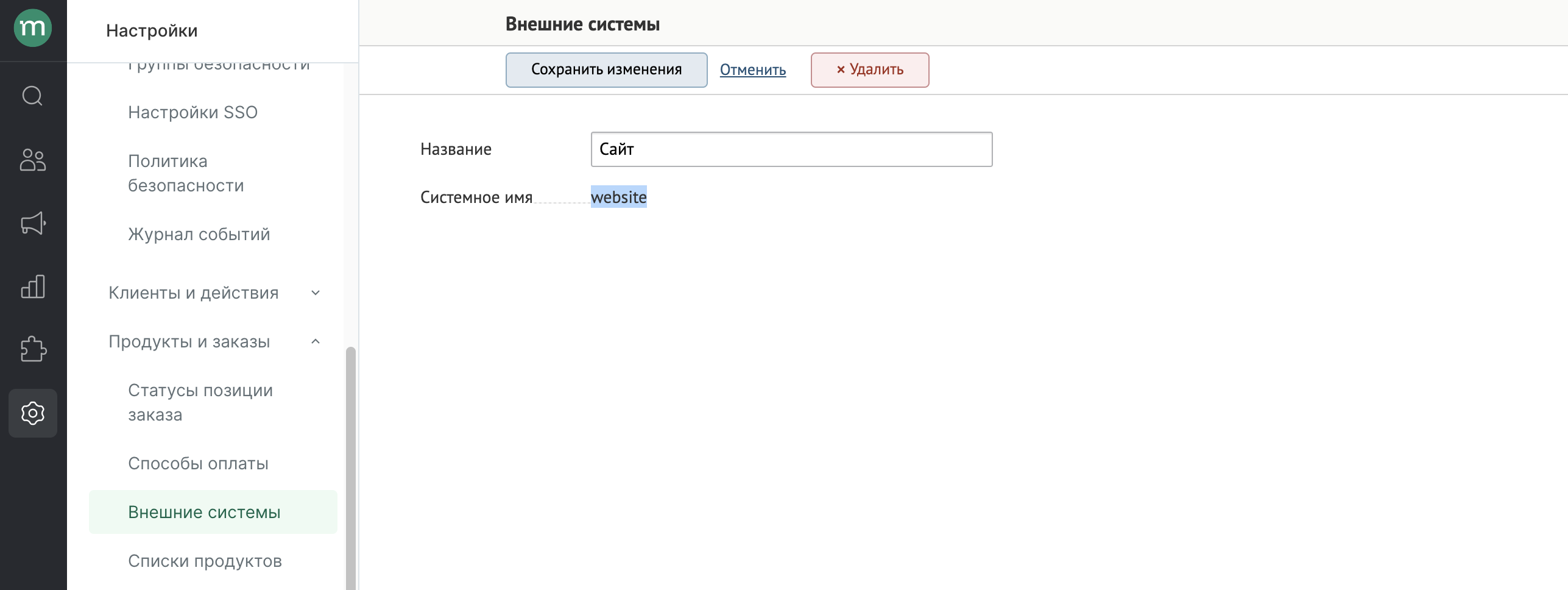Click the Отменить link

[753, 70]
